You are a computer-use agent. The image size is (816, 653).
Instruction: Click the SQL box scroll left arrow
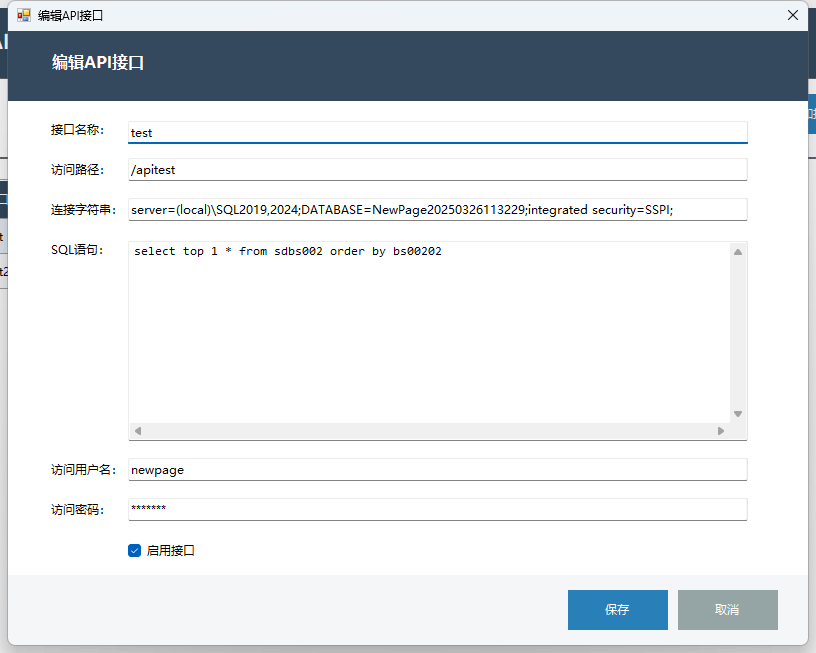coord(138,431)
